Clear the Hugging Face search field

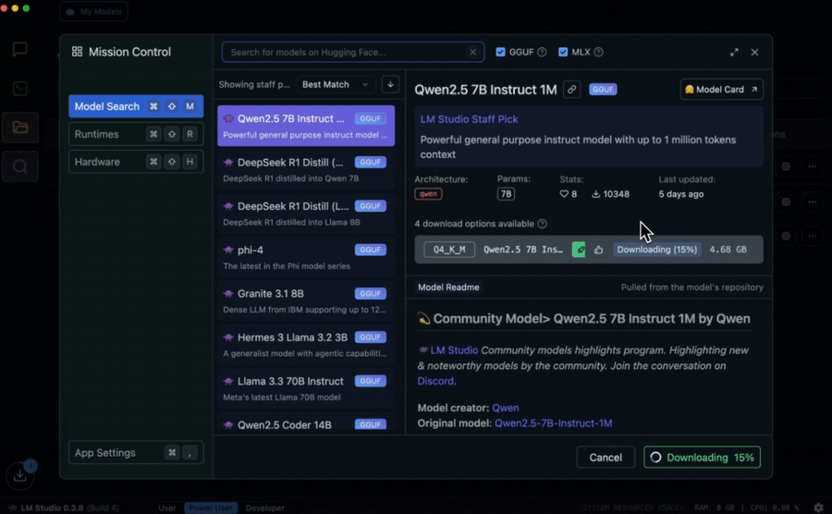(472, 52)
